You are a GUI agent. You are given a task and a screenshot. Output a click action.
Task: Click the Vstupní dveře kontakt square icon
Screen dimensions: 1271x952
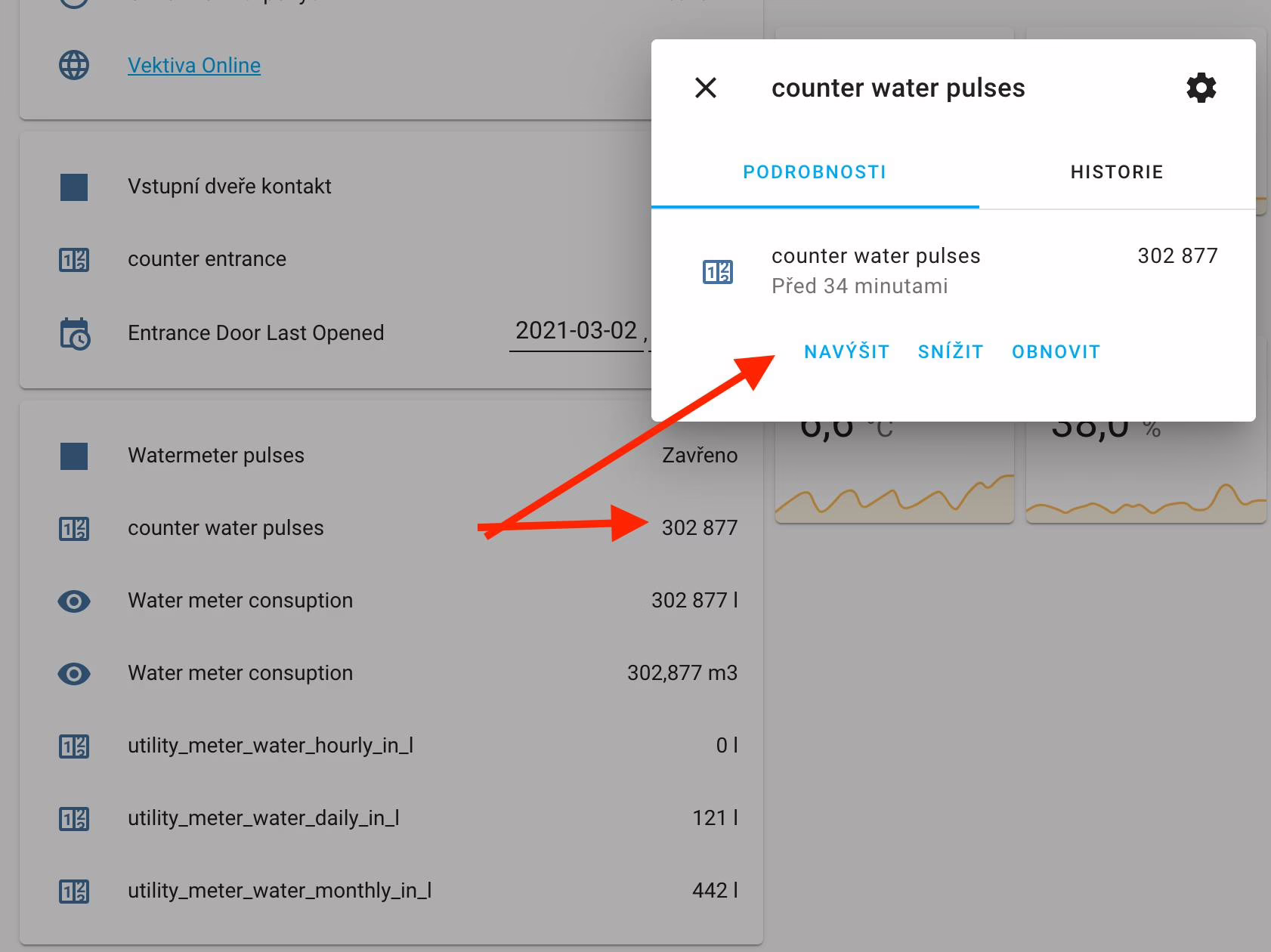point(74,187)
